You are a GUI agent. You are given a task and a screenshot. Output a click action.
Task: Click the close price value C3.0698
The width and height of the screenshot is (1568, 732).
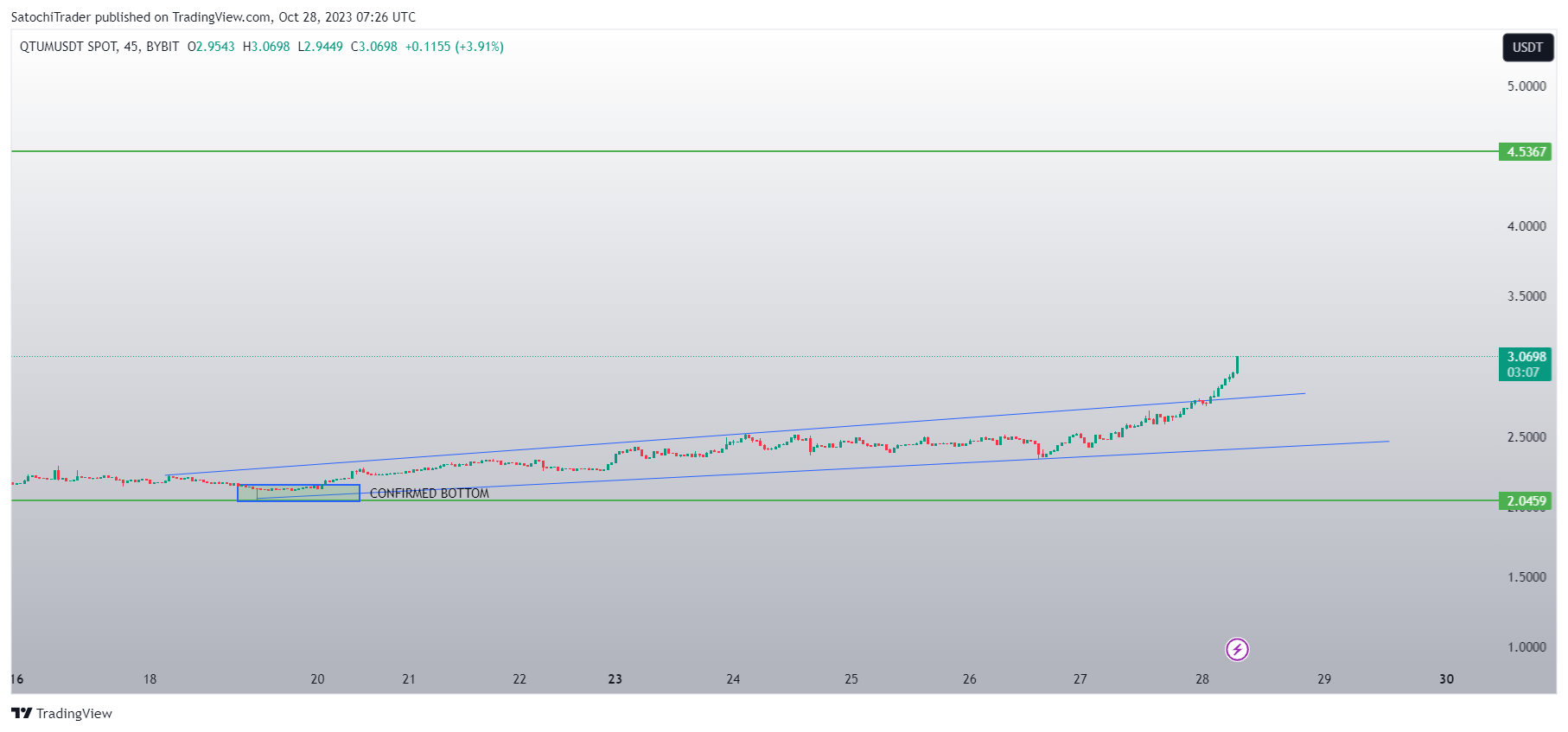tap(374, 47)
